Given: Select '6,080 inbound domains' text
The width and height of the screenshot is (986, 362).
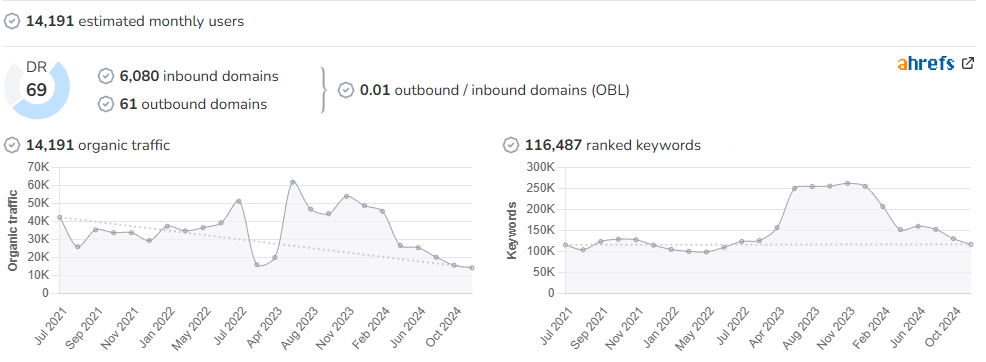Looking at the screenshot, I should click(x=199, y=76).
